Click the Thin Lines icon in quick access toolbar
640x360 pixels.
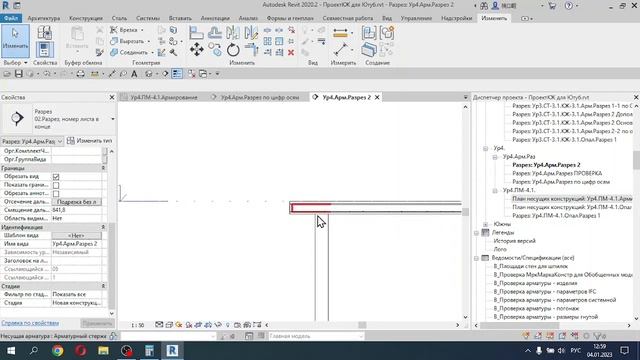click(177, 74)
